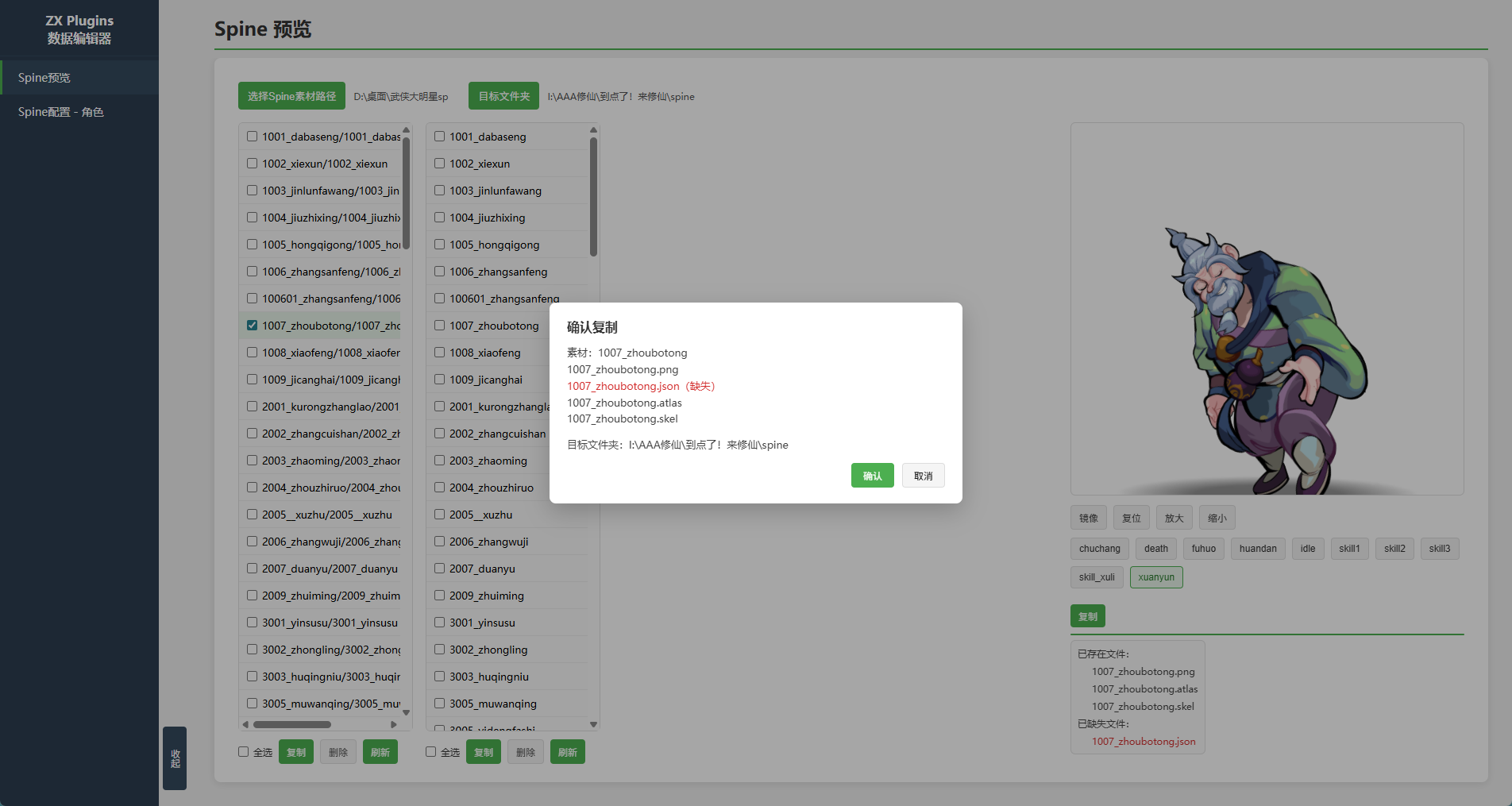Toggle 全选 under the left list
The image size is (1512, 806).
point(244,751)
